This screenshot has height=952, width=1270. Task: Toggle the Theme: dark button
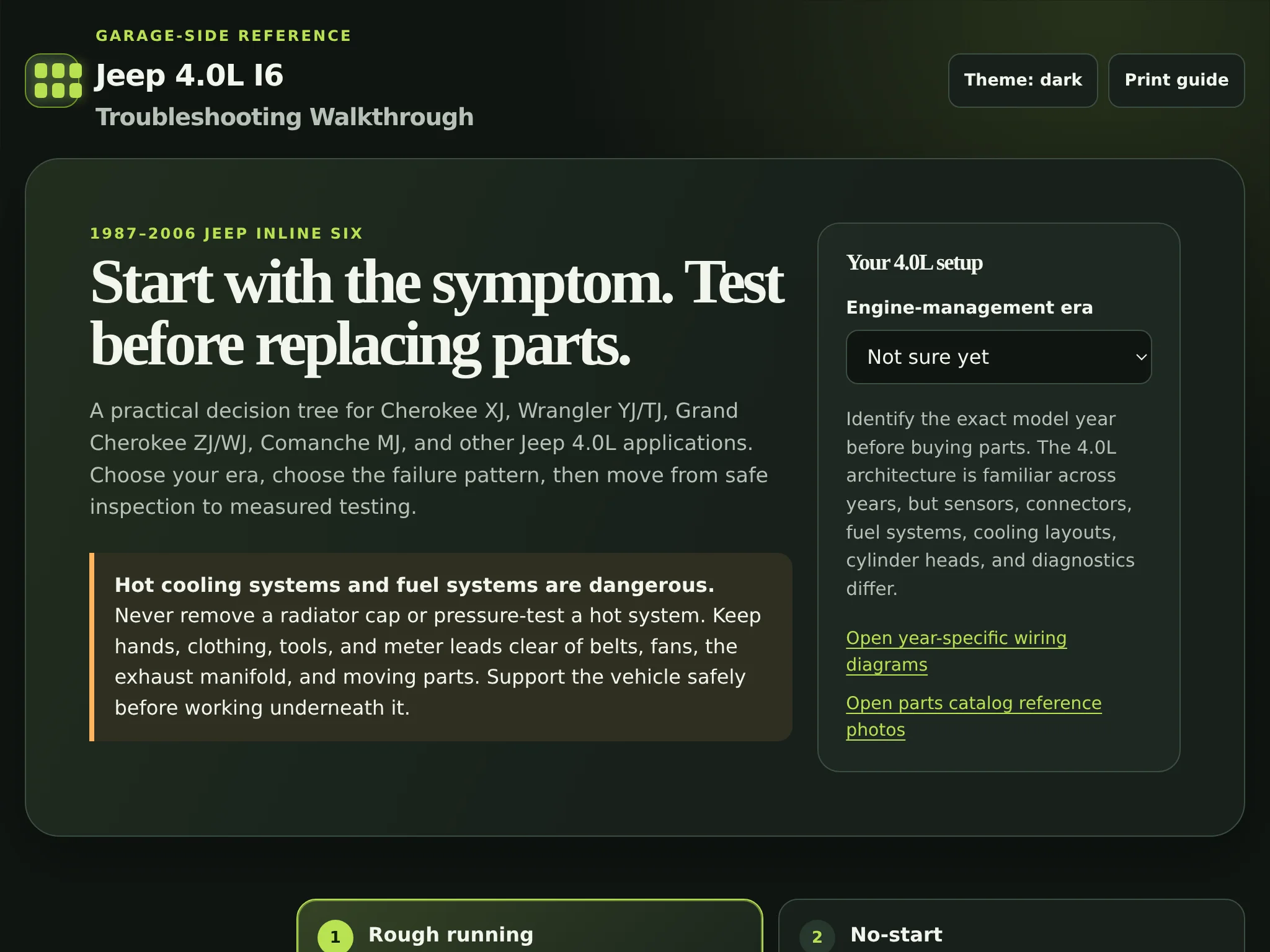tap(1023, 81)
